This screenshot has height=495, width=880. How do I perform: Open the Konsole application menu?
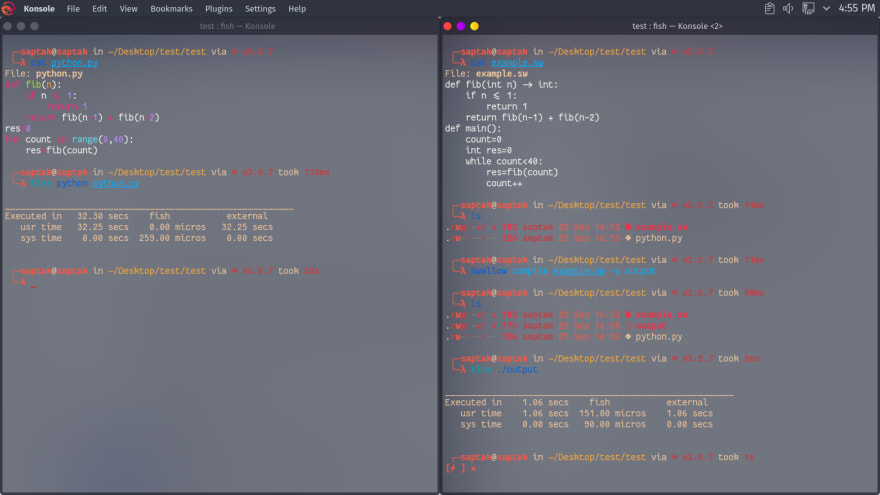(39, 9)
